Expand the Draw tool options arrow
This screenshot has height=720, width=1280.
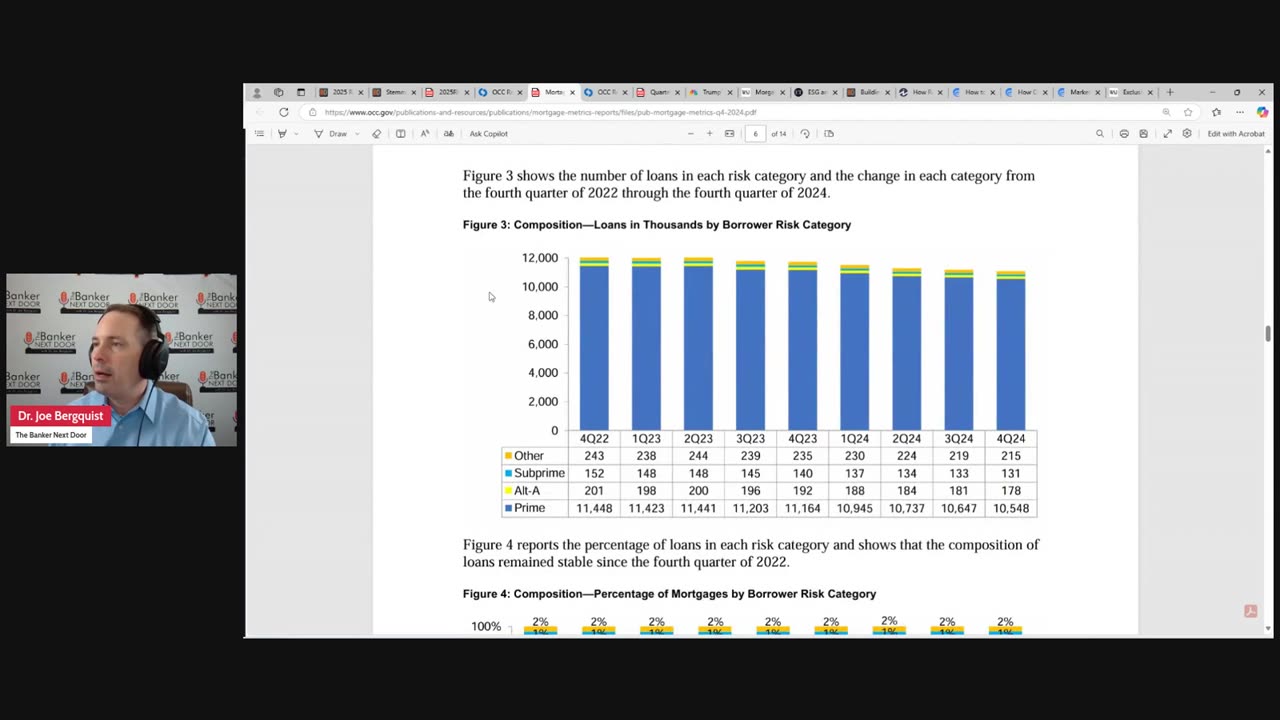[355, 133]
